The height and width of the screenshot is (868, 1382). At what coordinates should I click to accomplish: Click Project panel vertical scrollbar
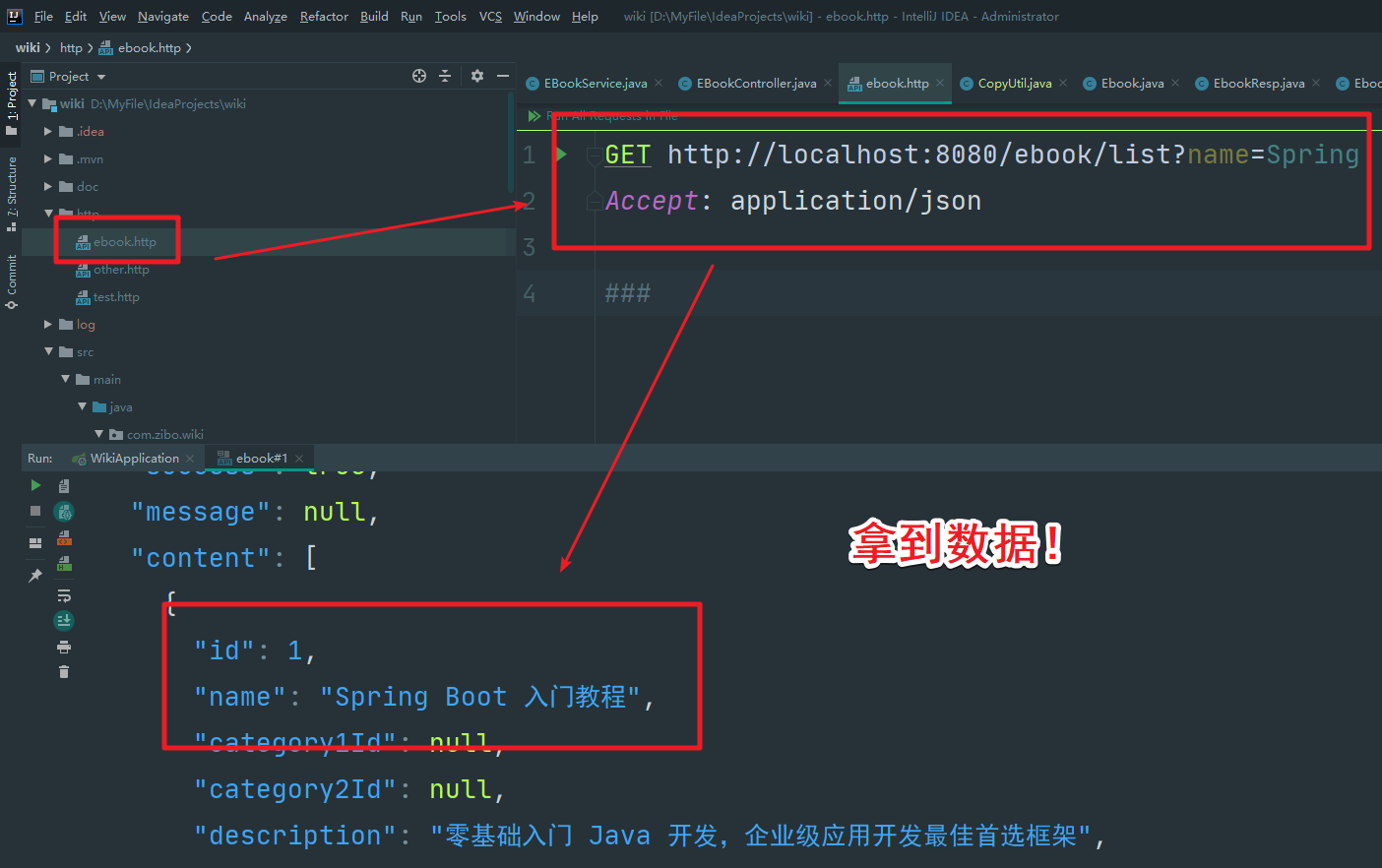(510, 143)
